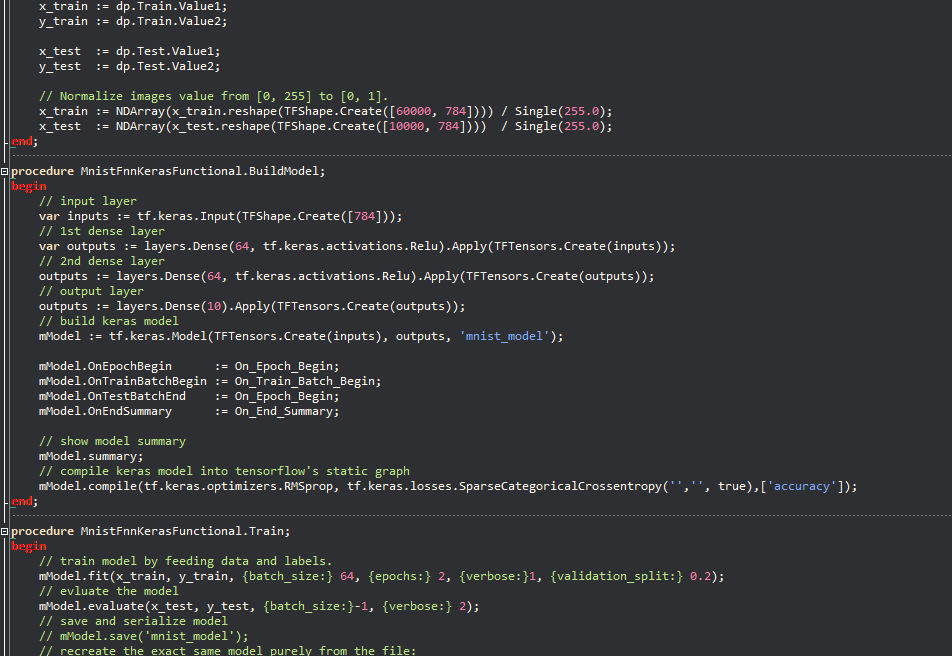Click the number 60000 in reshape call
The image size is (952, 657).
tap(413, 111)
